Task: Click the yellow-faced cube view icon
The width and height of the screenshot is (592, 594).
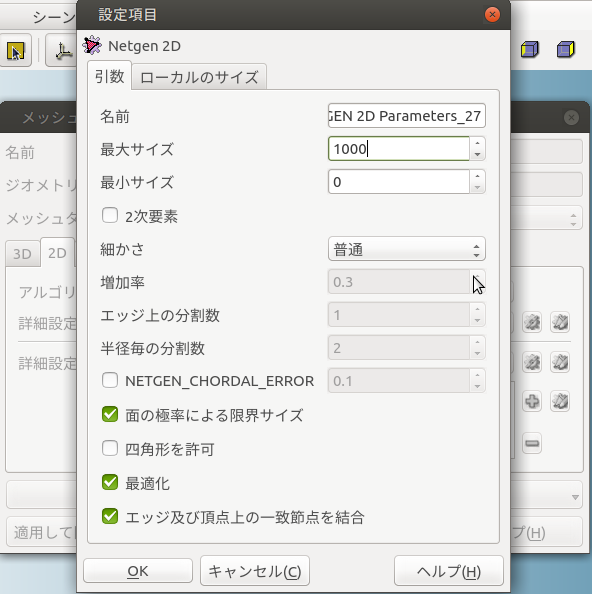Action: point(530,50)
